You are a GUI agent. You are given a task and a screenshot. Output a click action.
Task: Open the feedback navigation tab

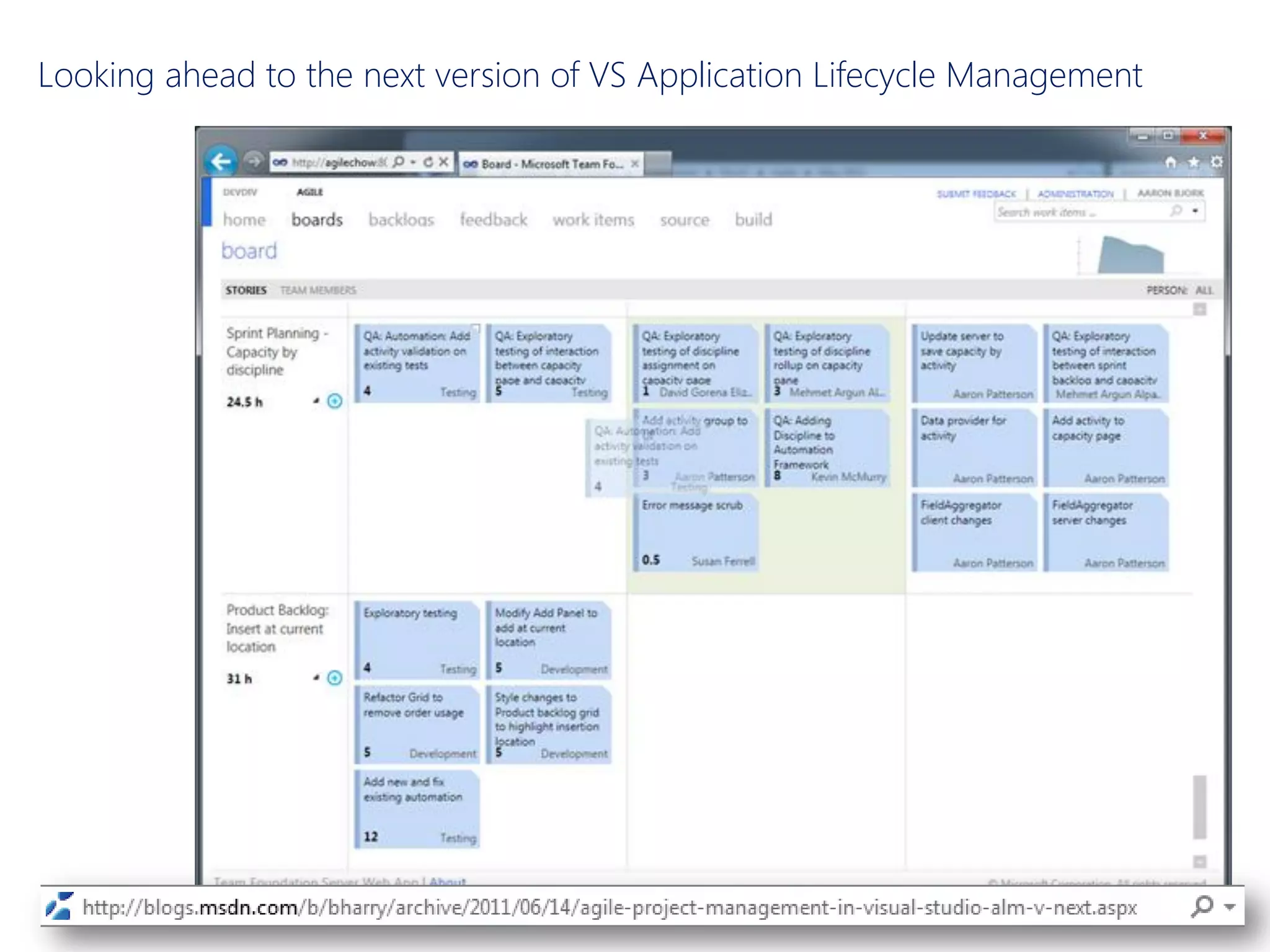coord(494,219)
